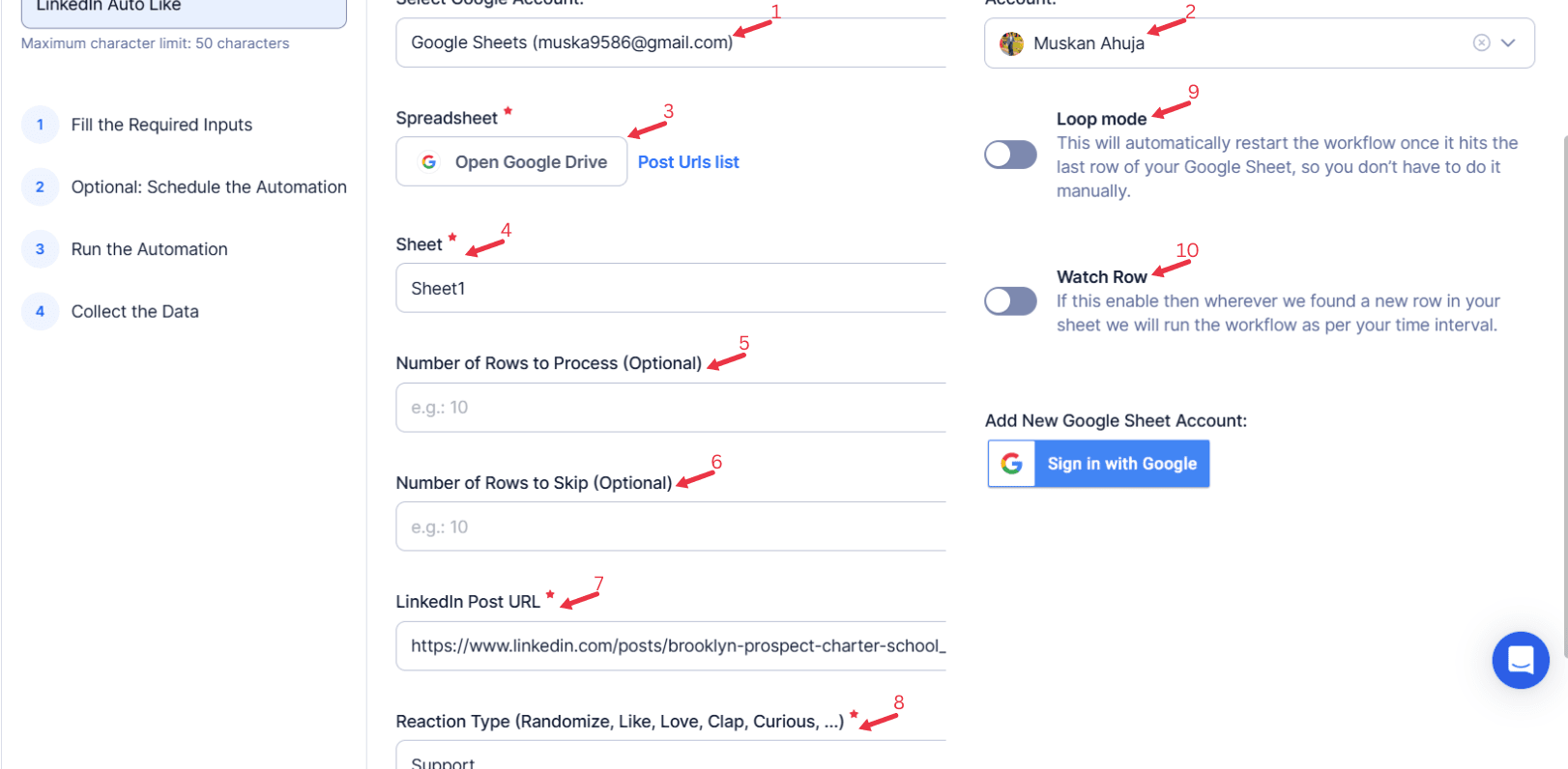This screenshot has width=1568, height=769.
Task: Click the LinkedIn Post URL input field
Action: pyautogui.click(x=671, y=646)
